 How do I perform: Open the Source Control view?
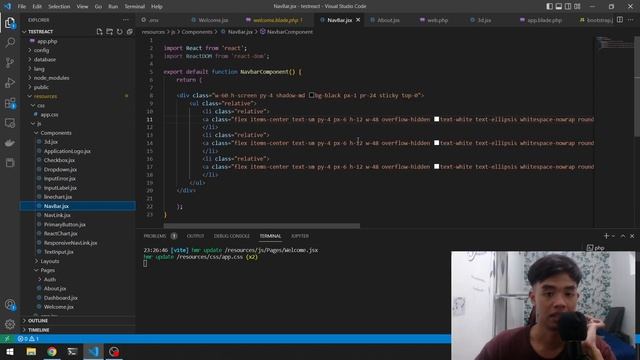(x=10, y=62)
